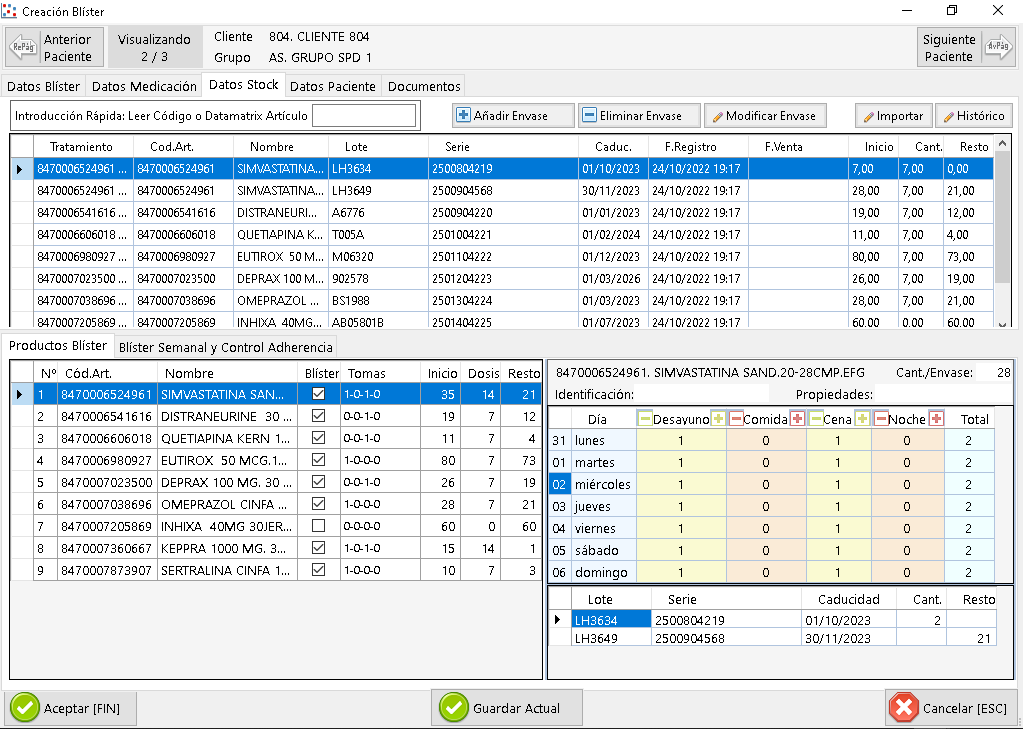Toggle Blíster checkbox for DISTRANEURINE row
The height and width of the screenshot is (729, 1023).
[x=318, y=416]
